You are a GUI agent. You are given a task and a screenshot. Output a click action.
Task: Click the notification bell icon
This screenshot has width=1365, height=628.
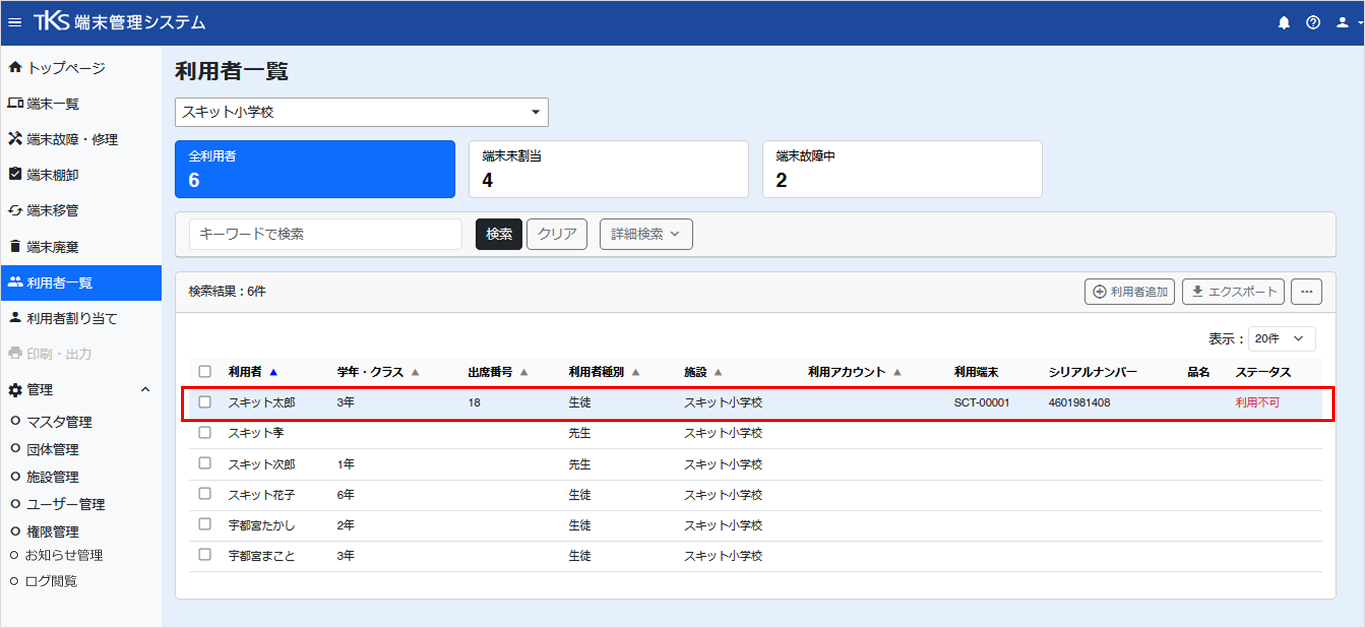[x=1284, y=22]
